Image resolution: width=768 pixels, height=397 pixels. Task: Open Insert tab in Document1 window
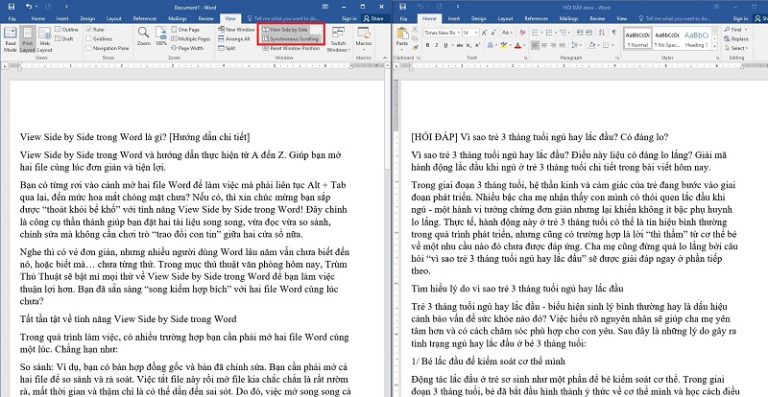click(62, 19)
